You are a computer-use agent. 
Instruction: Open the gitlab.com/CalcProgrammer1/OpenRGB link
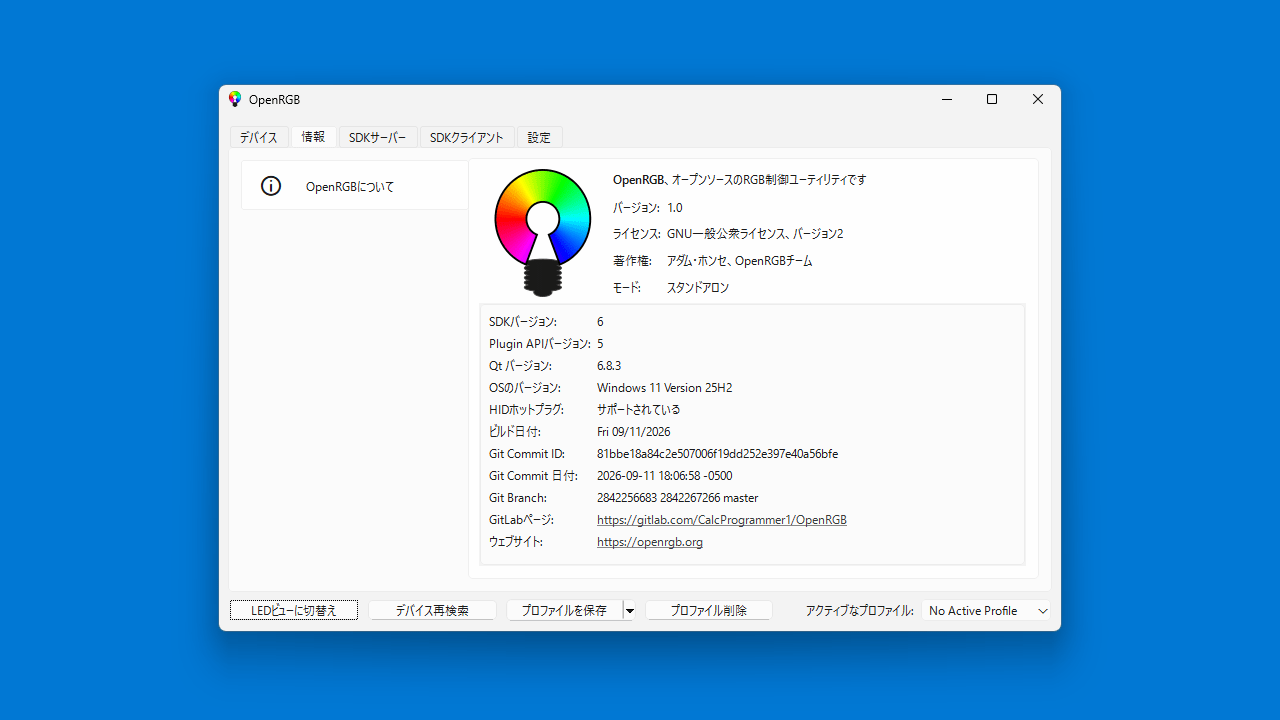pos(722,520)
